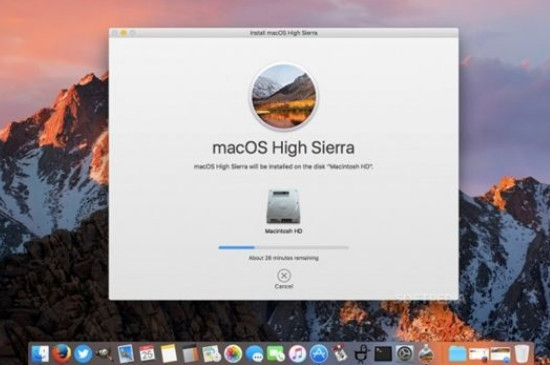Click the macOS installer icon in dock
The image size is (550, 365).
(x=425, y=354)
